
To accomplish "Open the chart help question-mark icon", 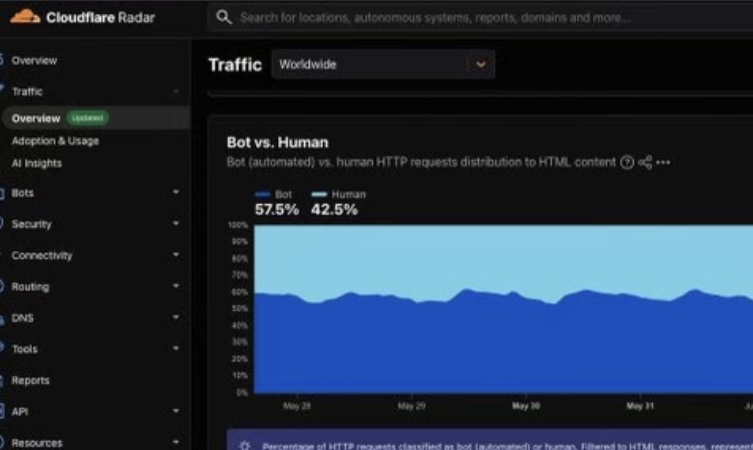I will tap(627, 162).
